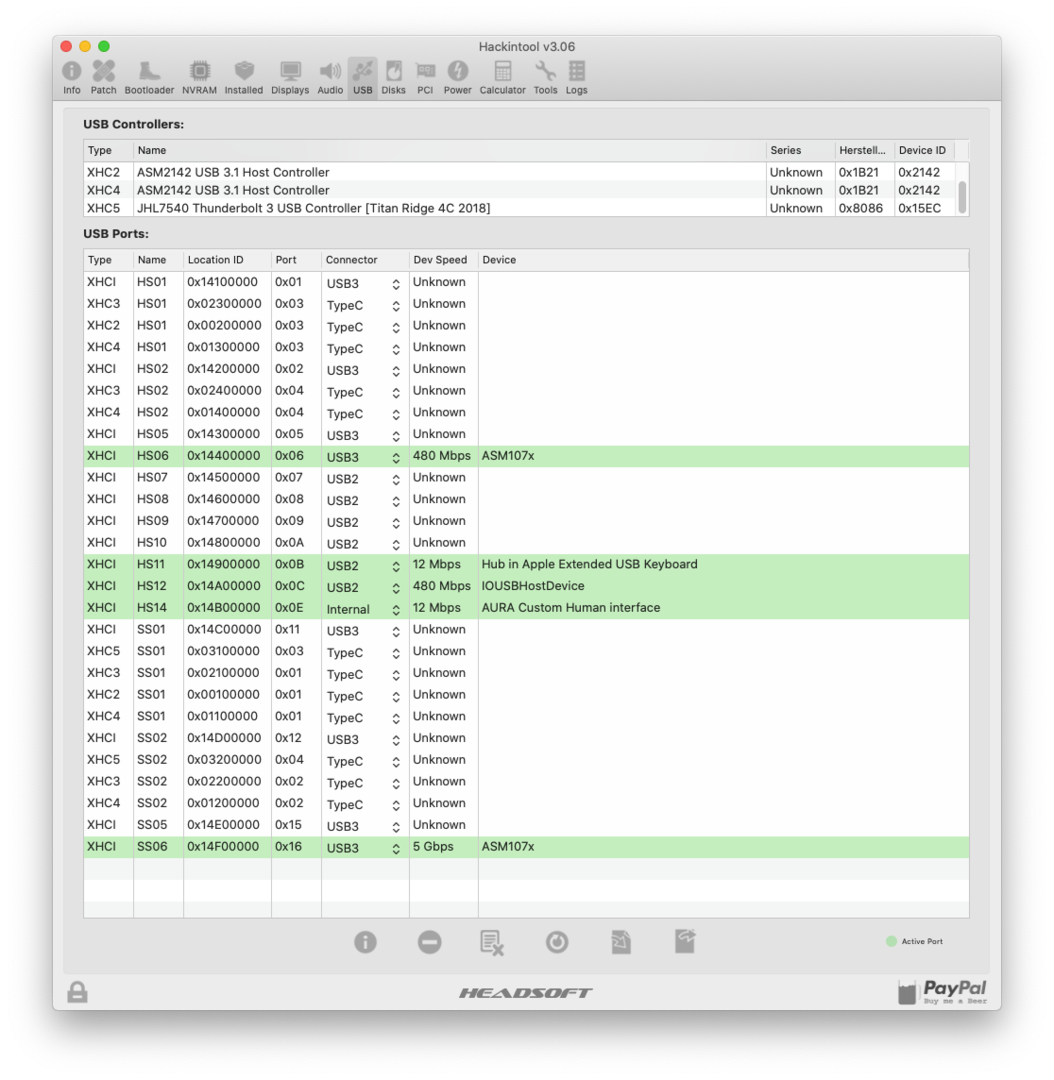Click location ID 0x03200000

pyautogui.click(x=224, y=760)
